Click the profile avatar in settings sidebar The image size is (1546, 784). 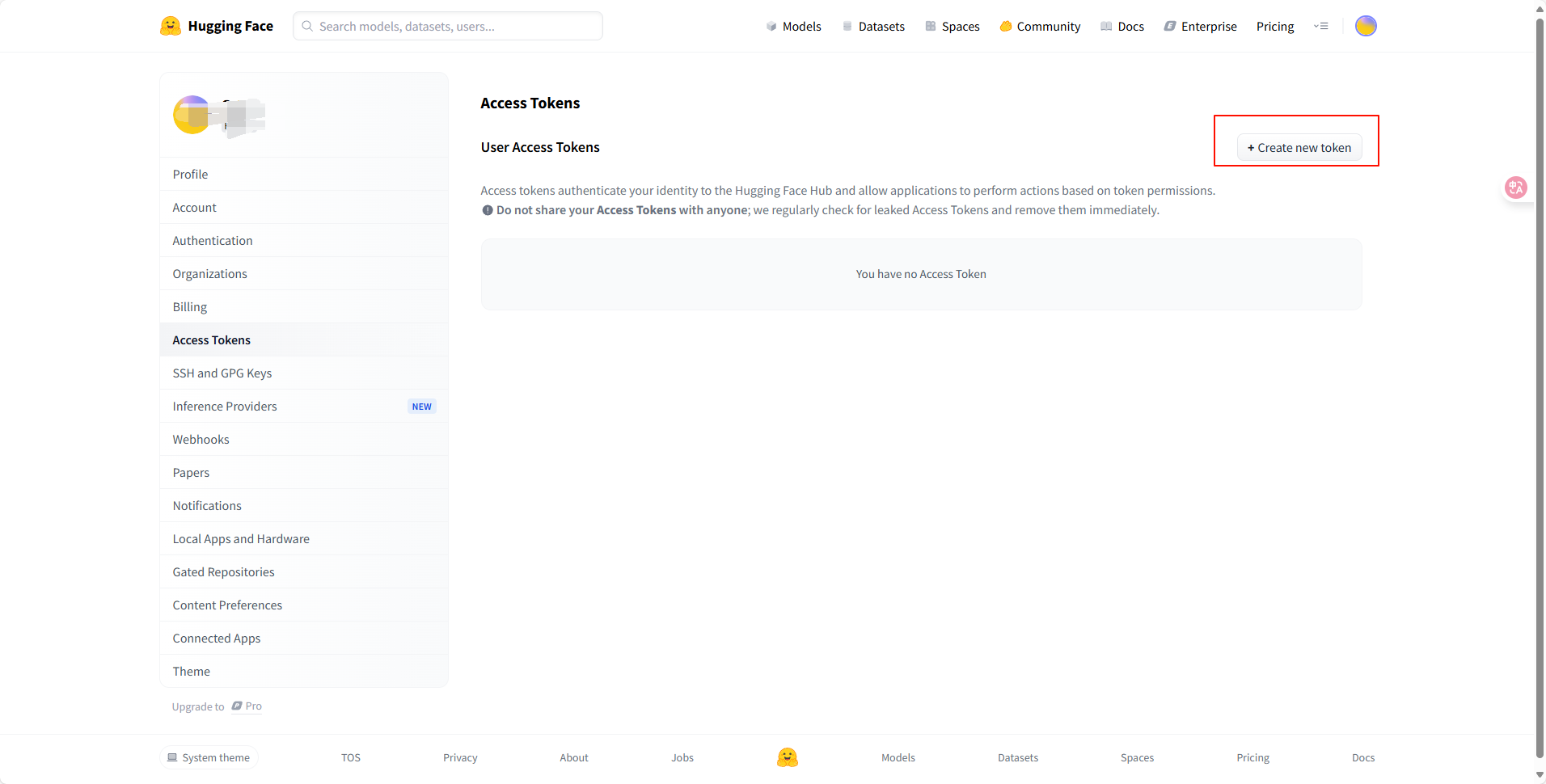tap(192, 115)
